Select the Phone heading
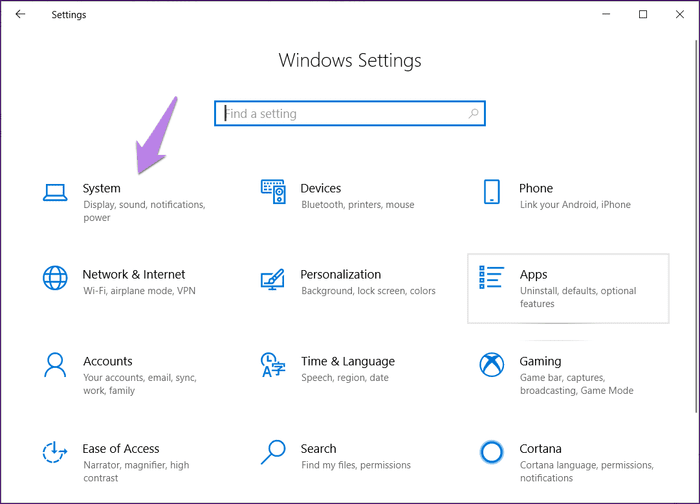 click(x=536, y=188)
